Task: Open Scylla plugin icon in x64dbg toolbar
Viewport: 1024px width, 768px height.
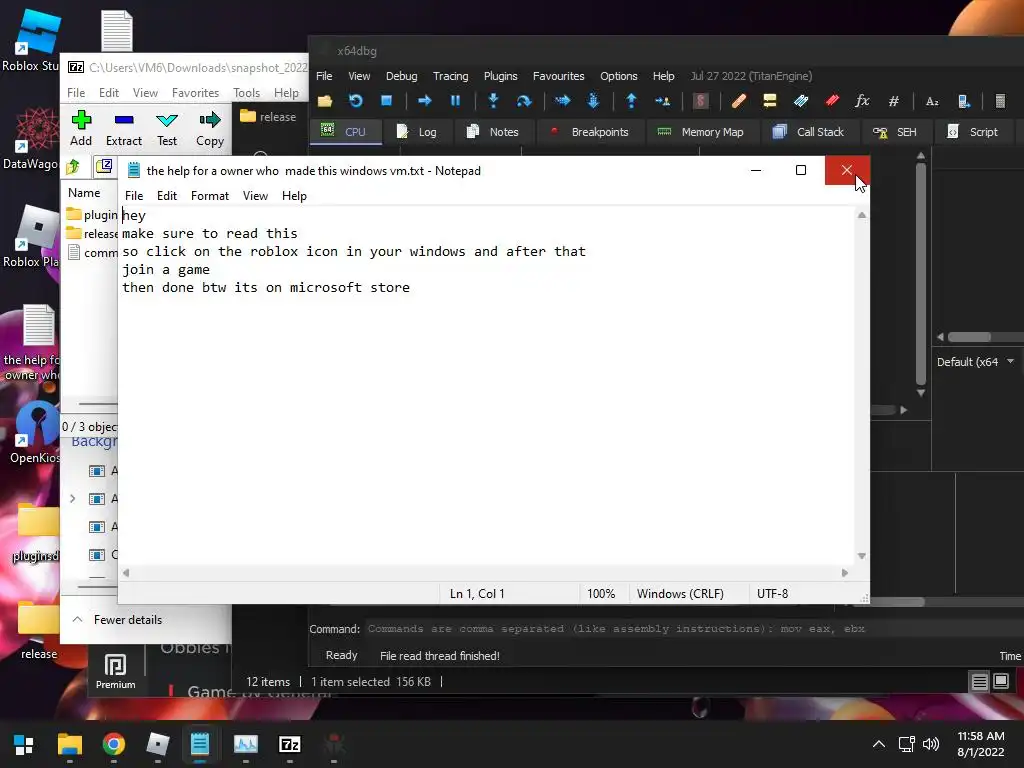Action: [700, 101]
